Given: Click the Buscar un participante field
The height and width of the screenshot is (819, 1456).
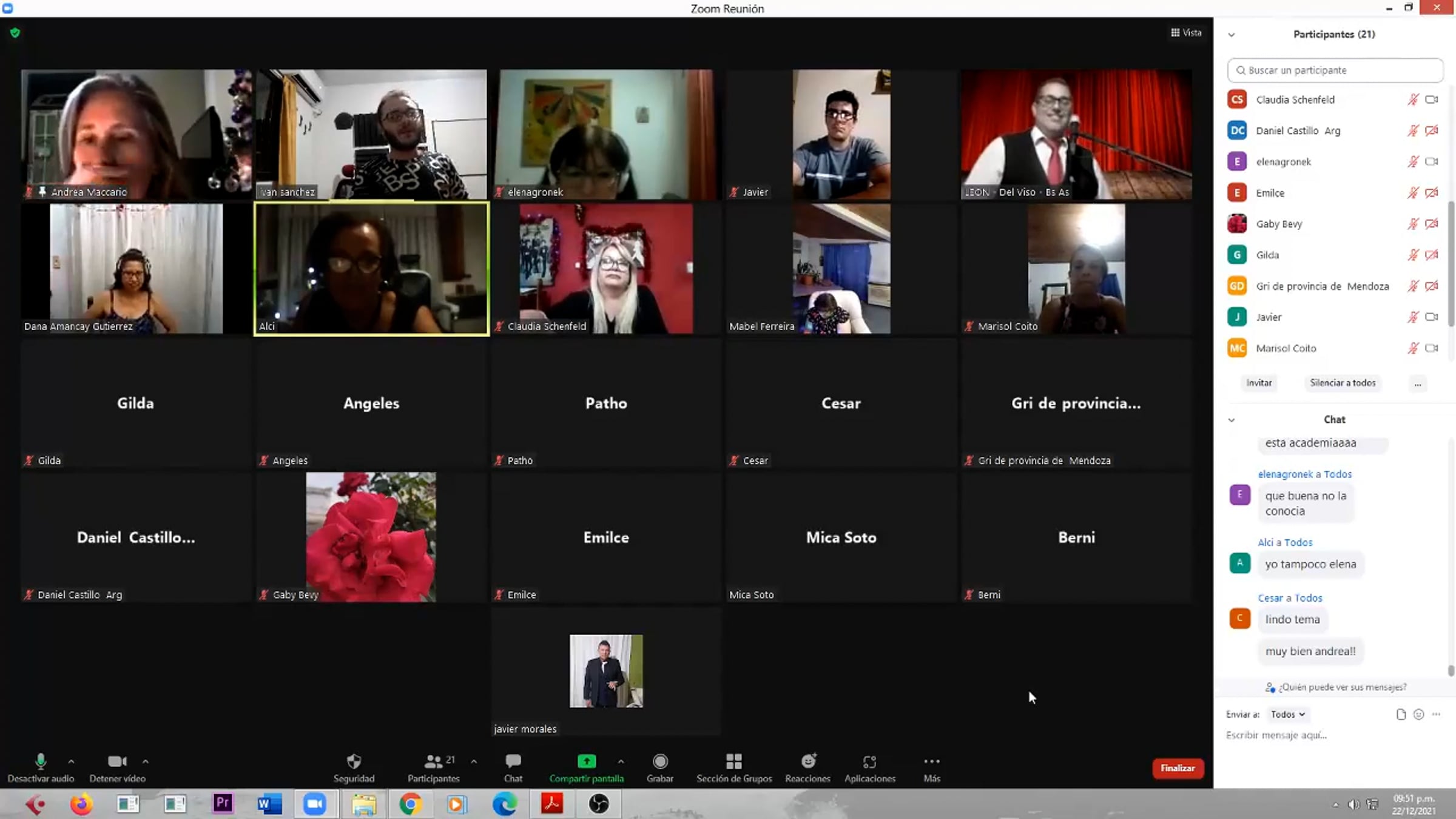Looking at the screenshot, I should click(x=1335, y=70).
